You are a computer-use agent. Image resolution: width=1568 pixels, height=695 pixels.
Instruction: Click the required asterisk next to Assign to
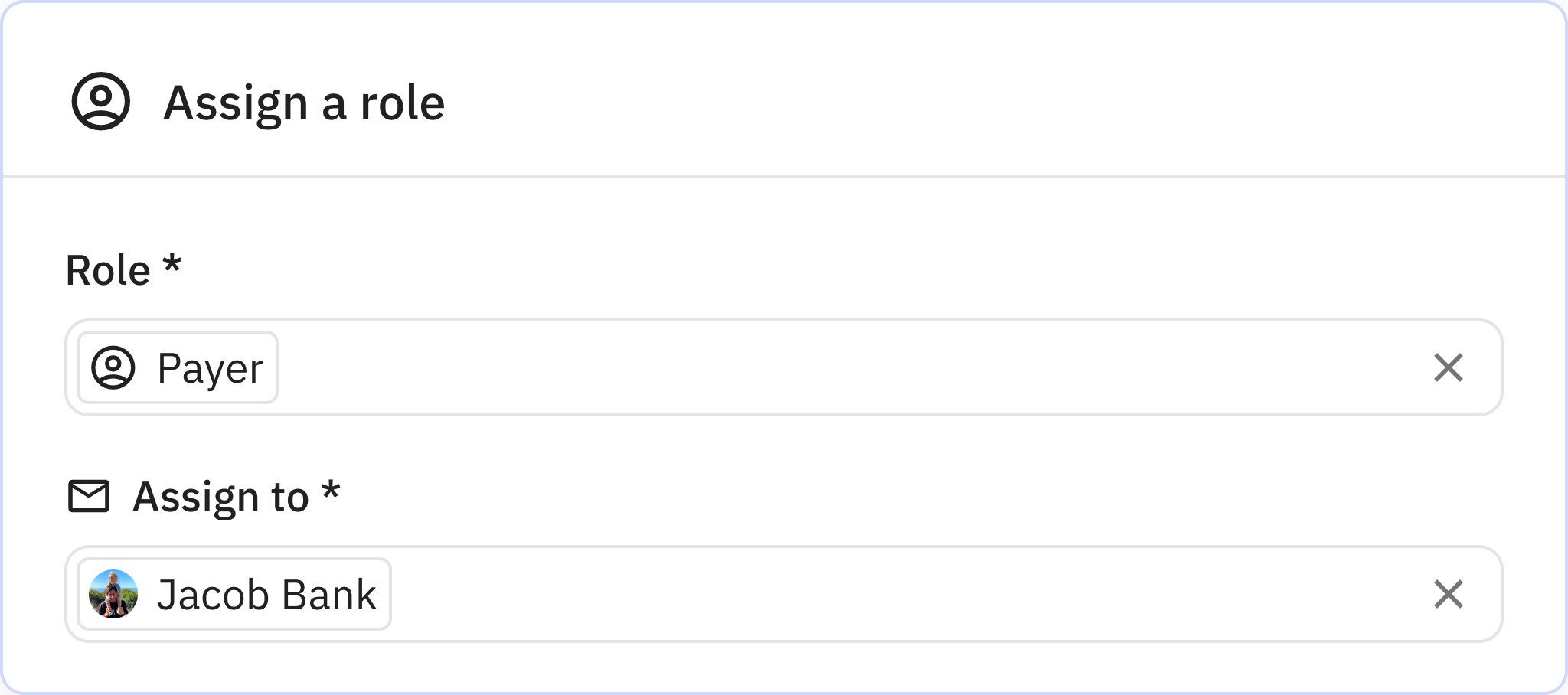coord(330,491)
